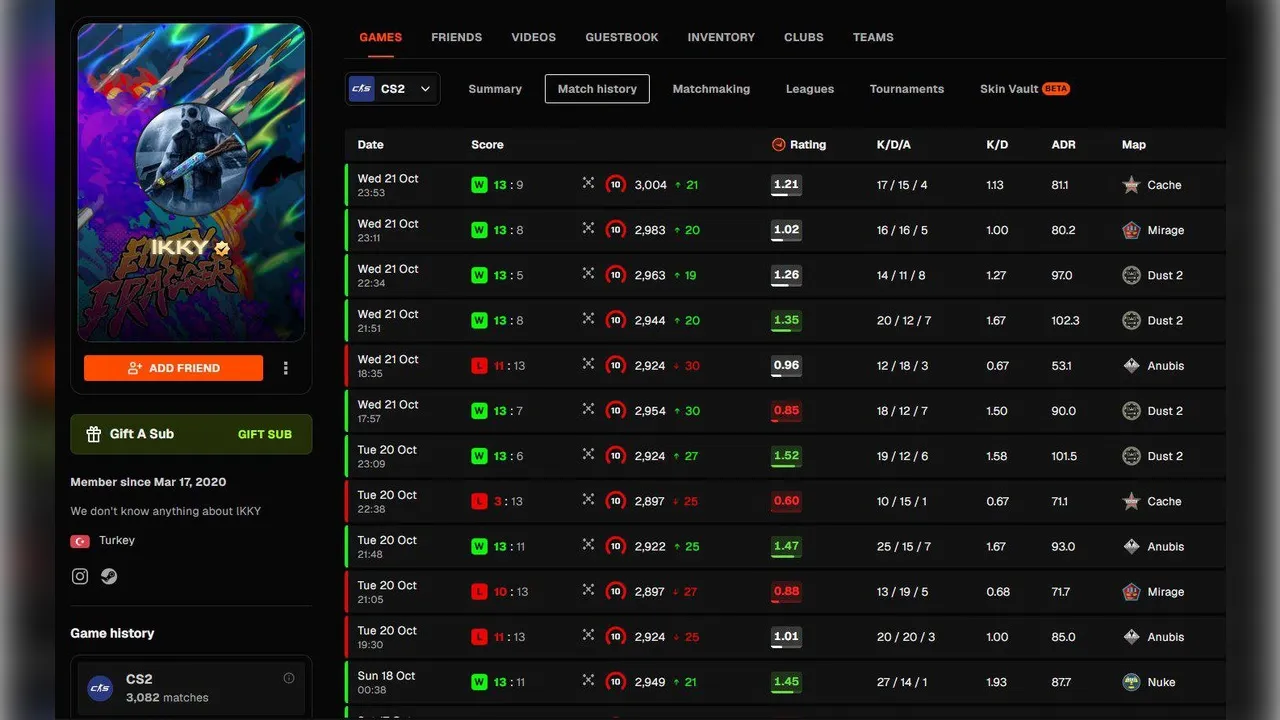The image size is (1280, 720).
Task: Open the VIDEOS tab
Action: pos(533,37)
